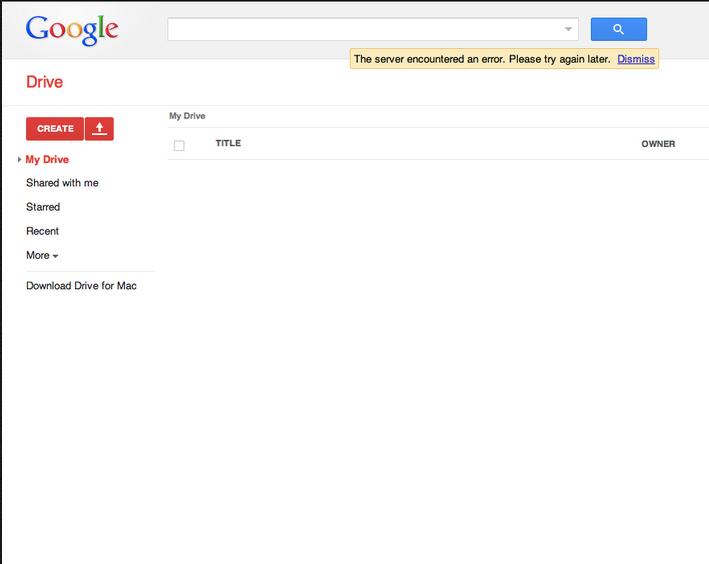Dismiss the server error message

point(636,59)
